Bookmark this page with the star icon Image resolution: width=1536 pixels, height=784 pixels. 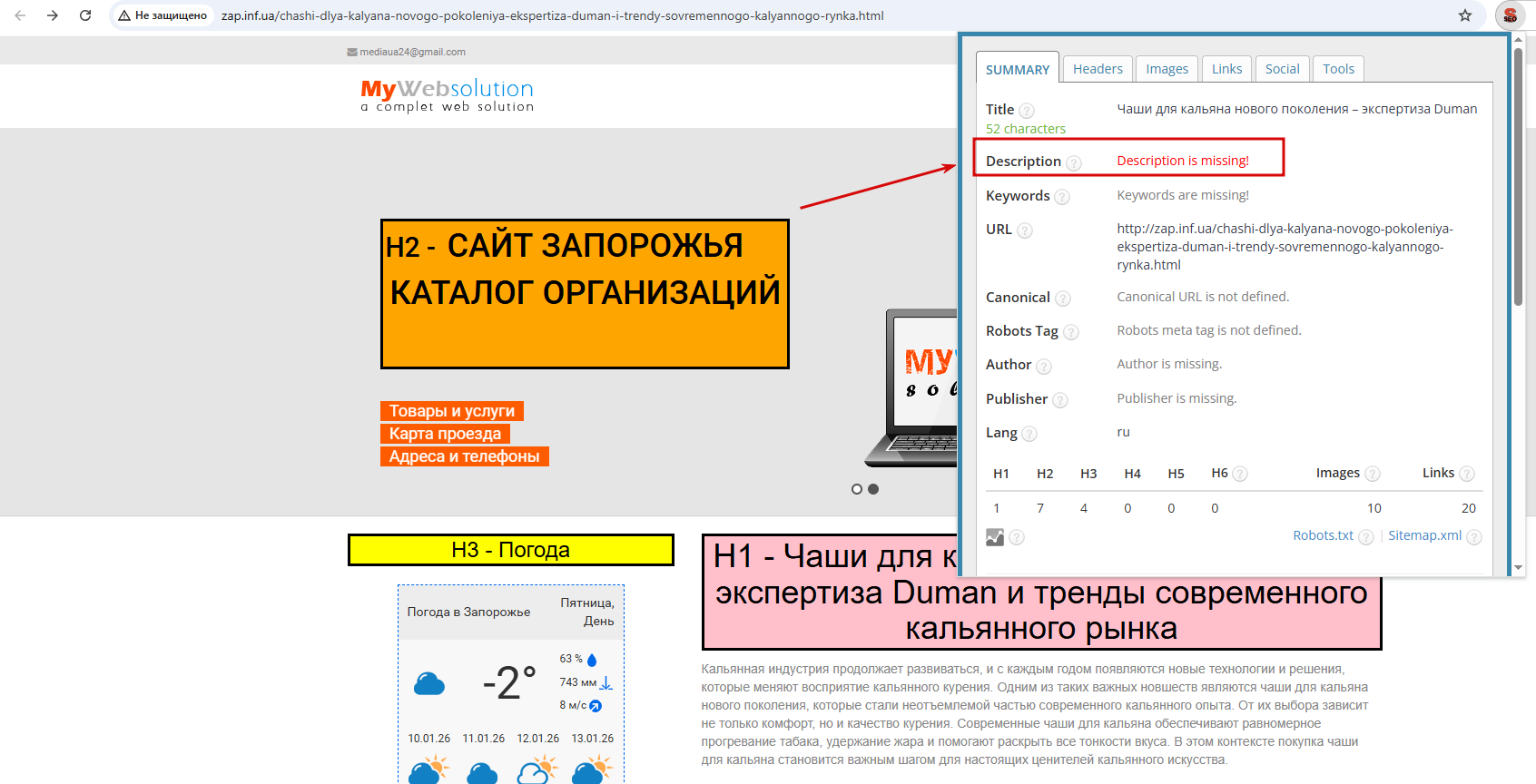[x=1465, y=15]
